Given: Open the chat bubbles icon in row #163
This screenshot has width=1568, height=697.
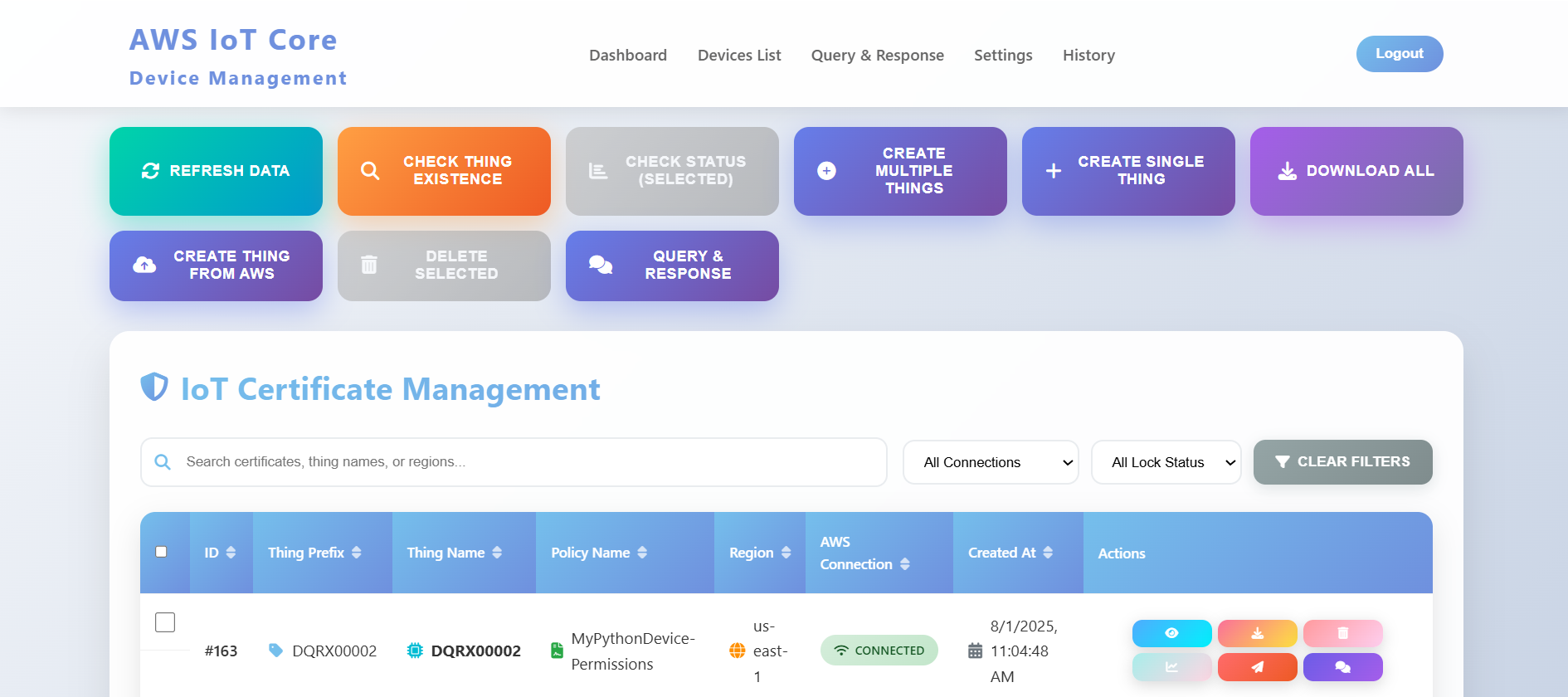Looking at the screenshot, I should 1342,667.
